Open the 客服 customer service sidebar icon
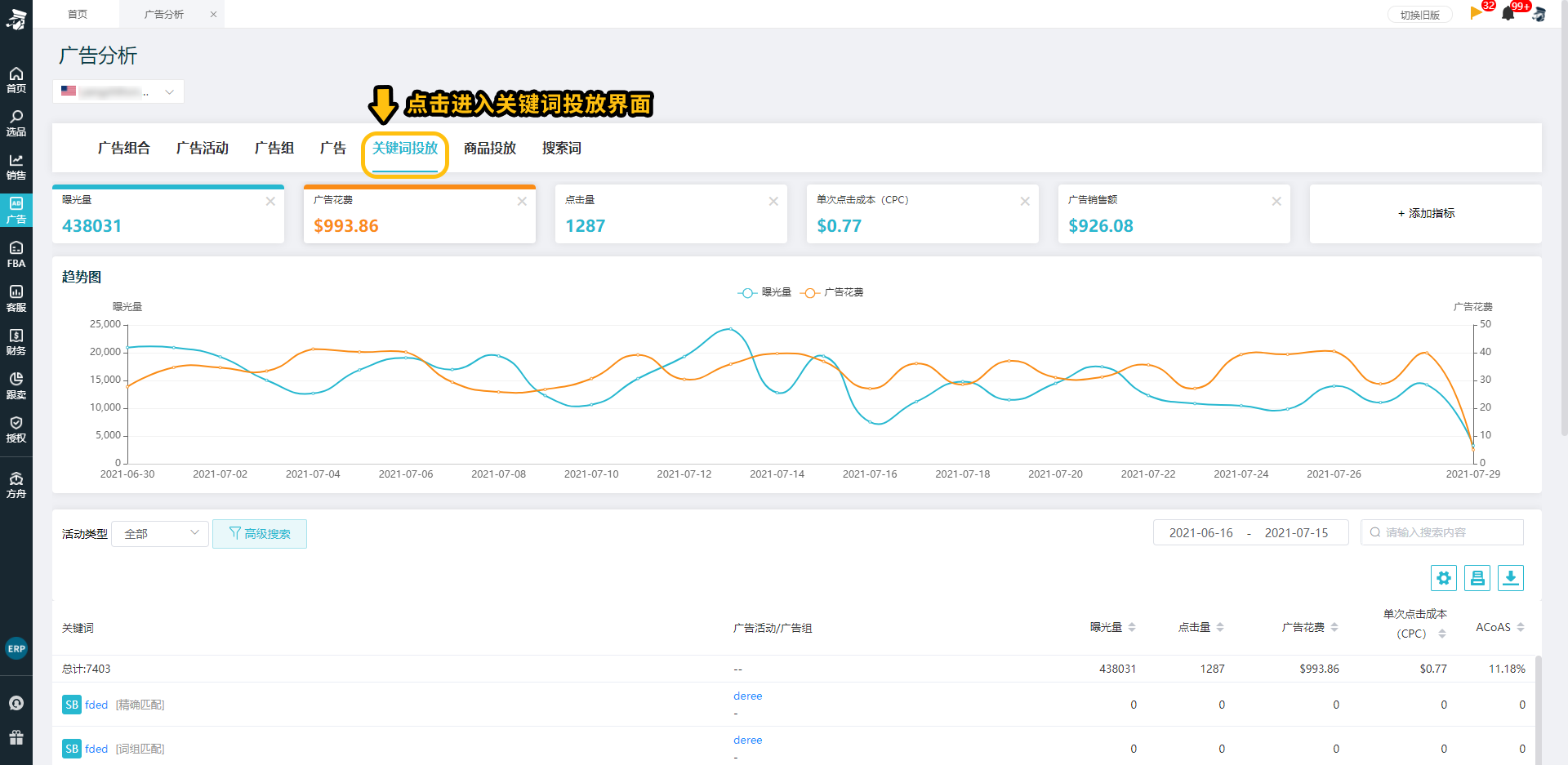1568x765 pixels. point(16,299)
